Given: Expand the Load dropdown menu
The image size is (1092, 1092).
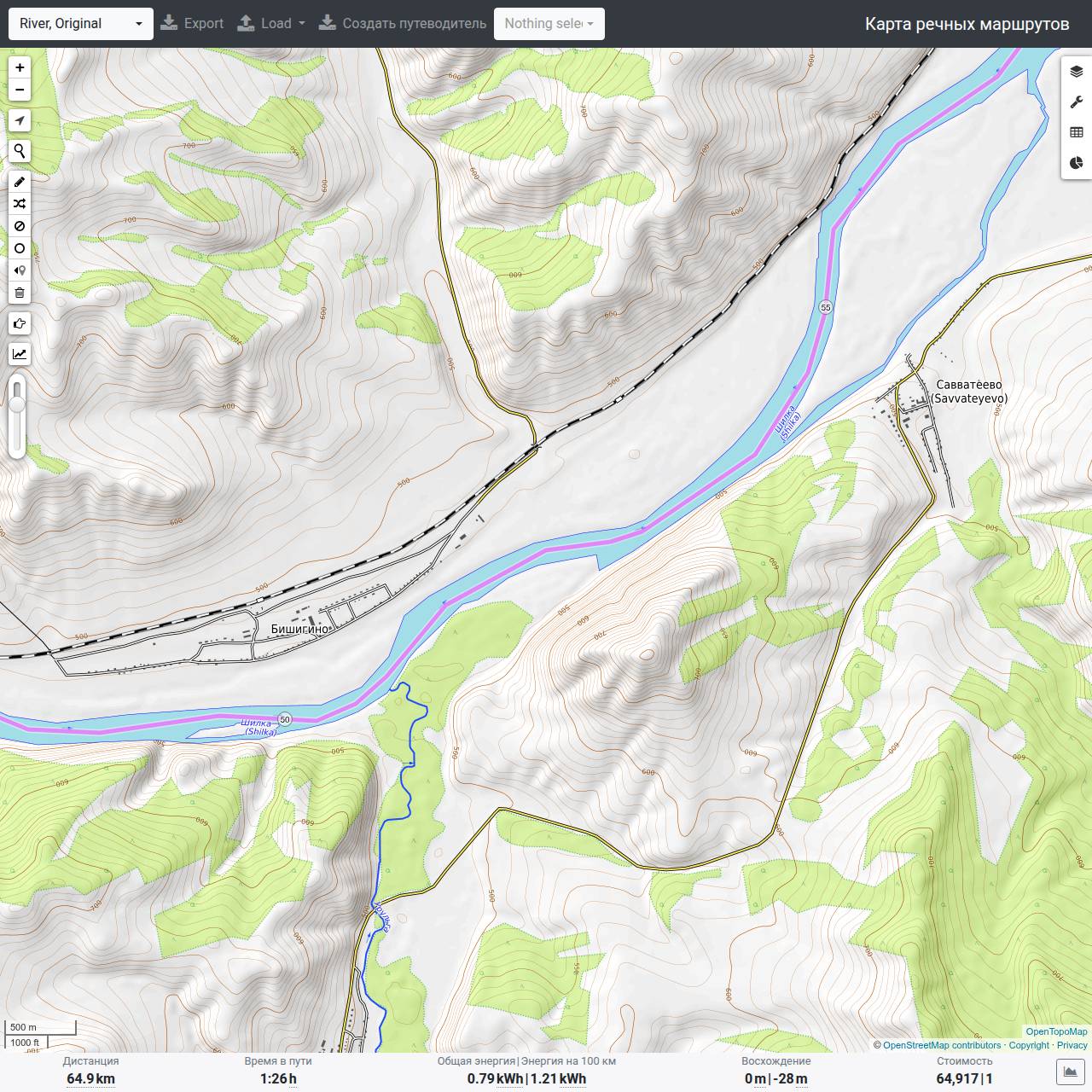Looking at the screenshot, I should click(270, 24).
